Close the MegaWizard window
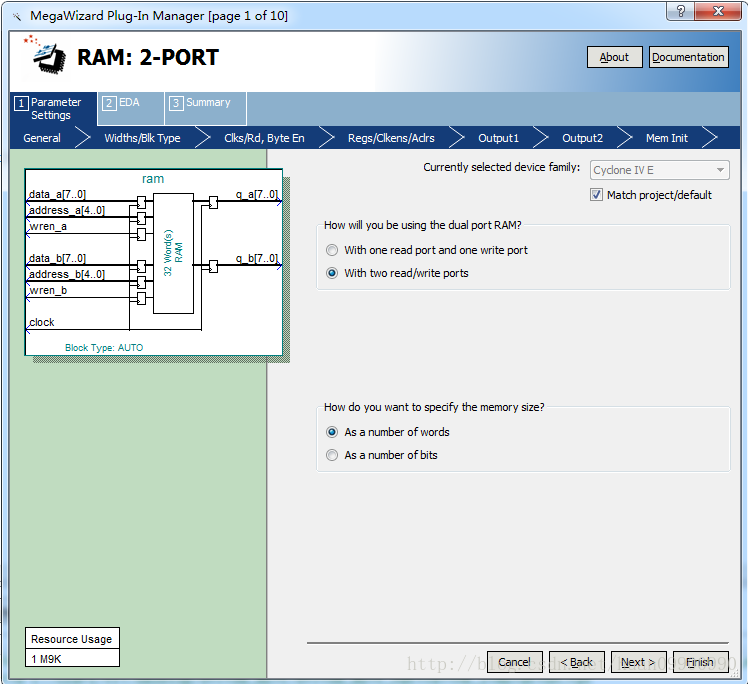The height and width of the screenshot is (684, 748). 718,11
